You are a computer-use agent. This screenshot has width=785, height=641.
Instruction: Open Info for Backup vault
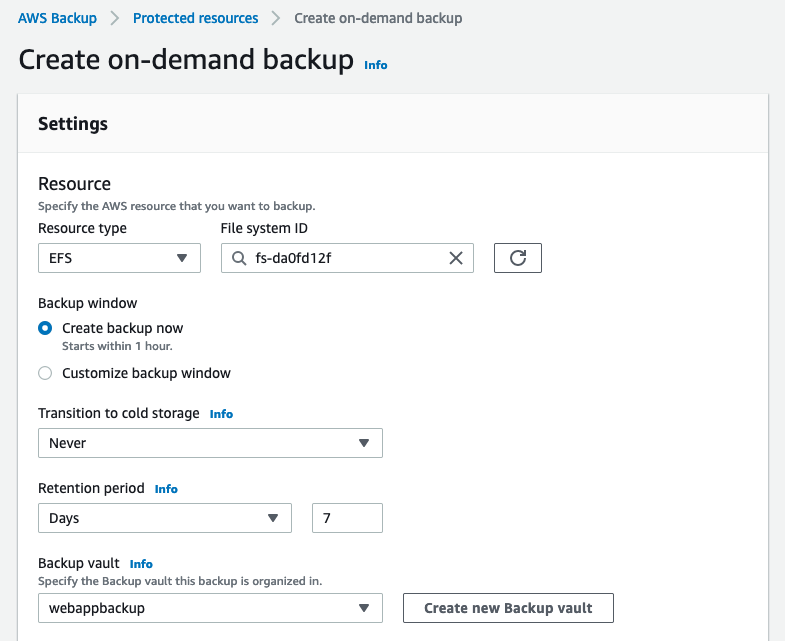click(141, 564)
